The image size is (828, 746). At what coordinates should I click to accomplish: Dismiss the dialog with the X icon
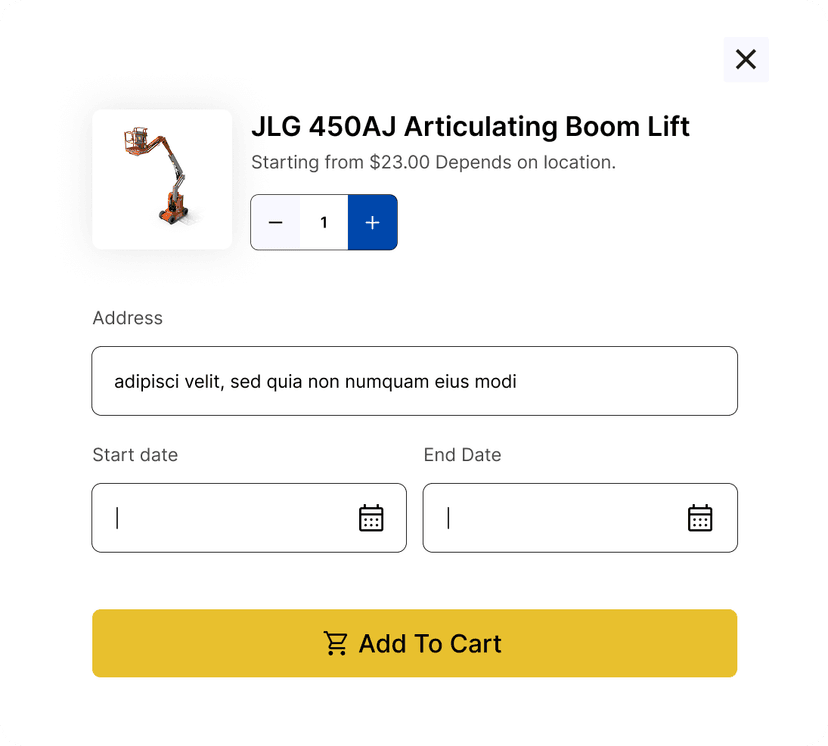point(746,60)
